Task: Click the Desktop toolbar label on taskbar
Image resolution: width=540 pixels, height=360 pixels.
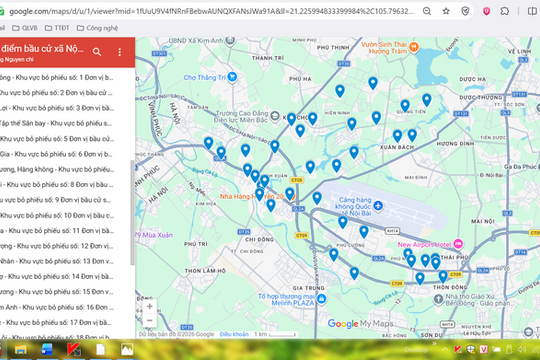Action: [x=416, y=350]
